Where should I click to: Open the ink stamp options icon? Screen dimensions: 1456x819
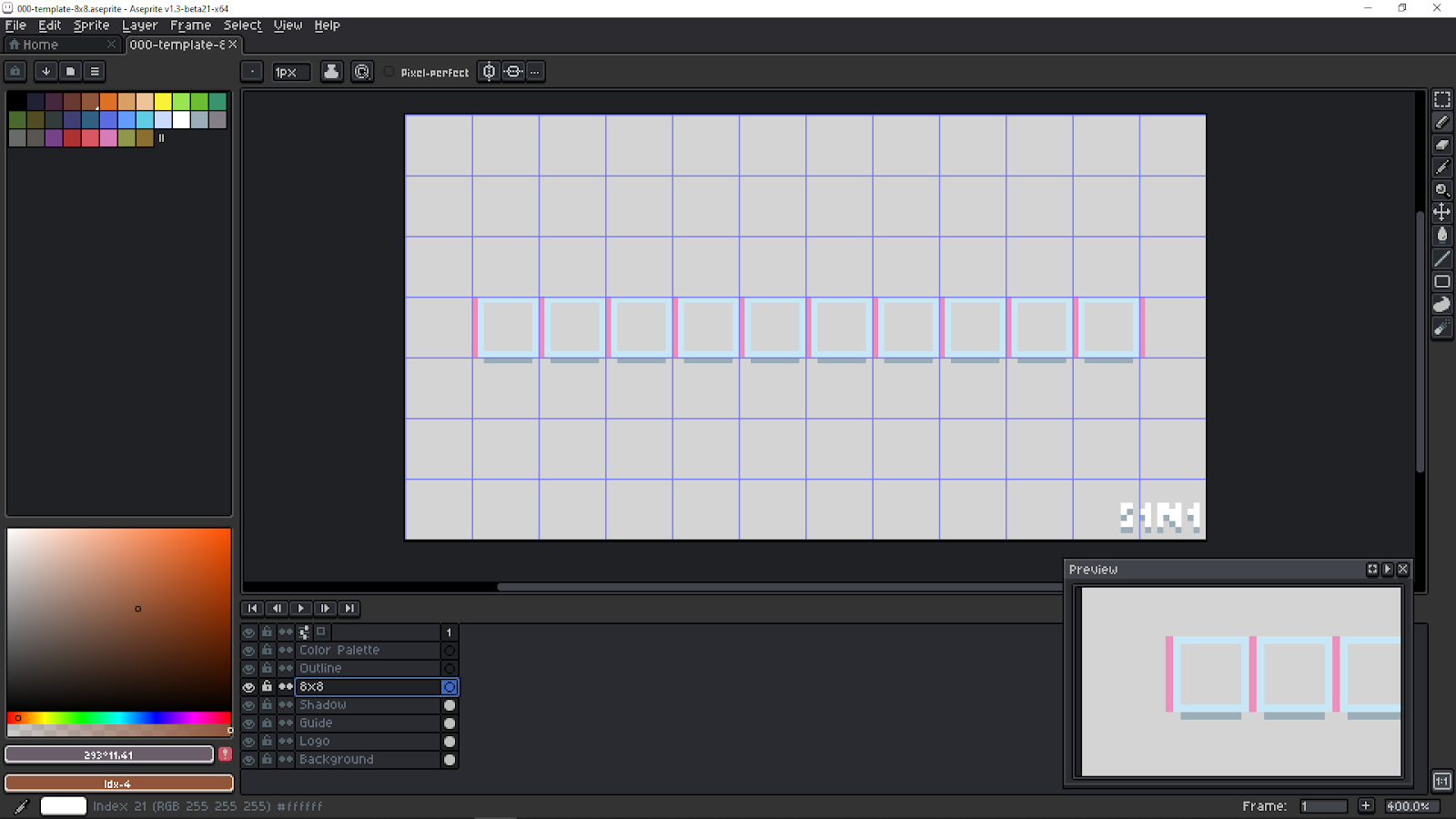pyautogui.click(x=331, y=72)
